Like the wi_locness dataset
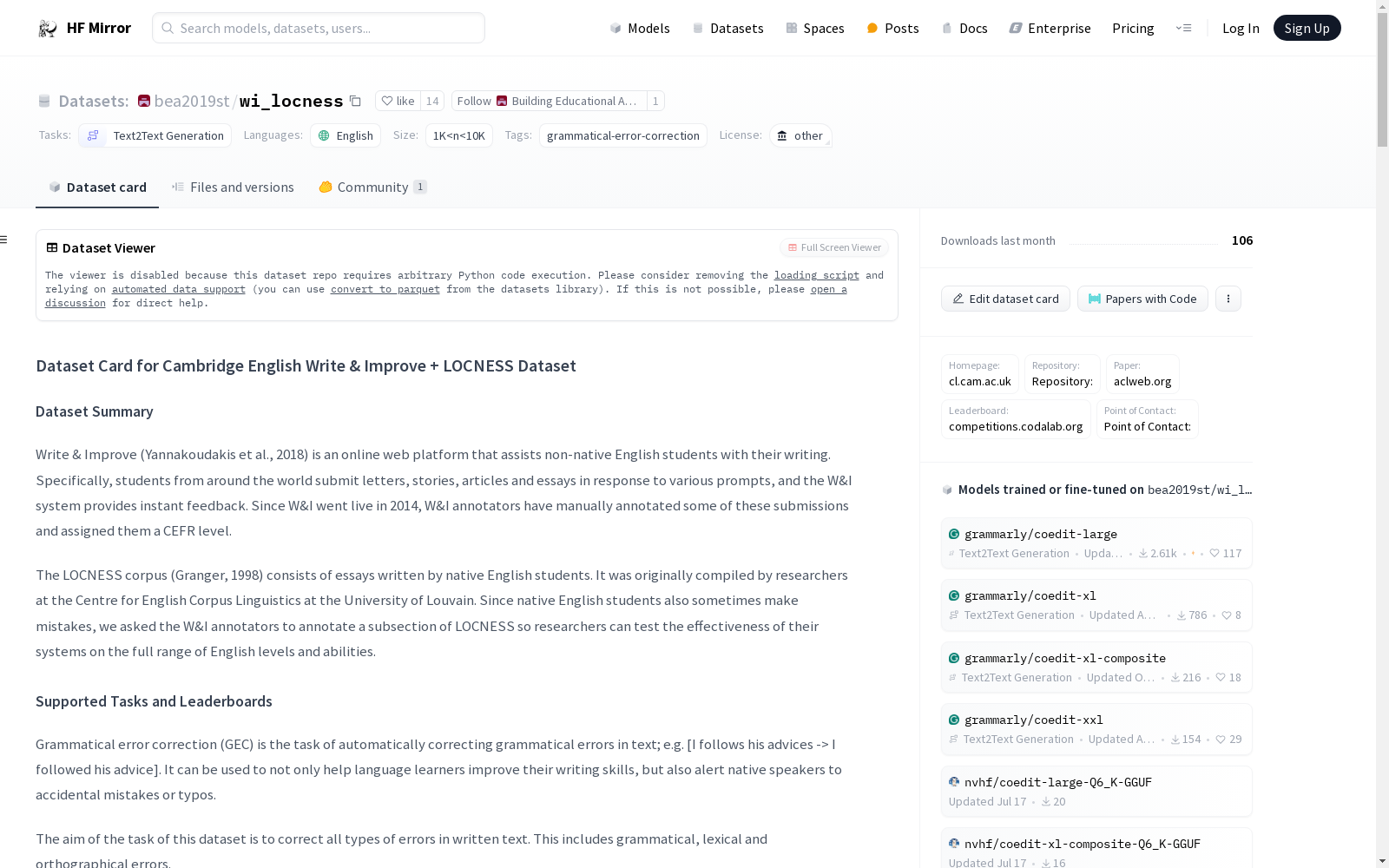Screen dimensions: 1389x868 [x=398, y=101]
